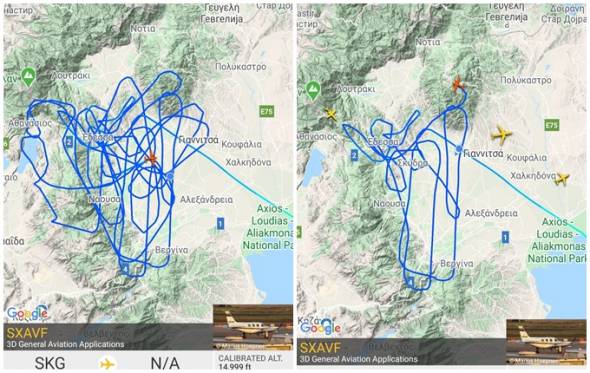Click SXAVF callsign in right info bar

click(320, 347)
